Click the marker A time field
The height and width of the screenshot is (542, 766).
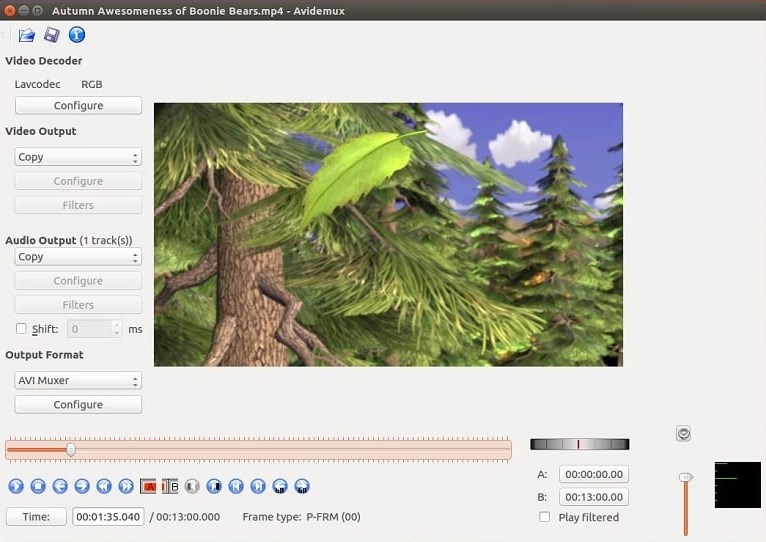[594, 474]
